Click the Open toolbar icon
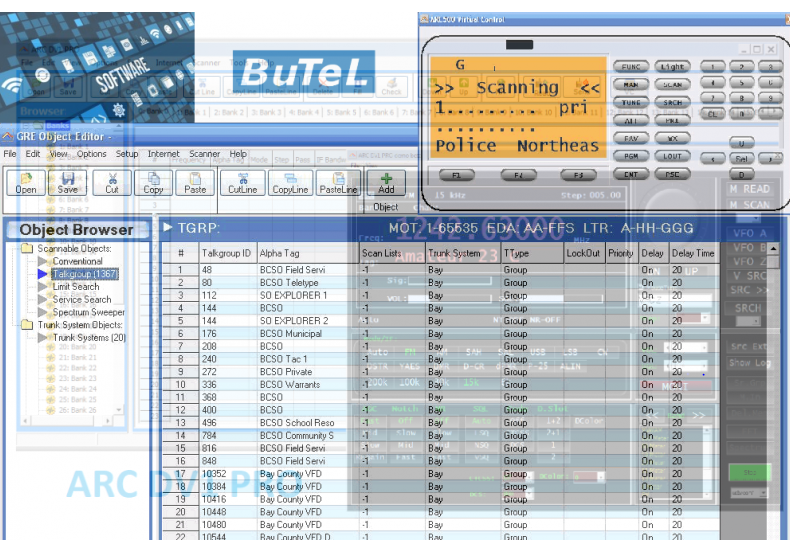 [26, 181]
